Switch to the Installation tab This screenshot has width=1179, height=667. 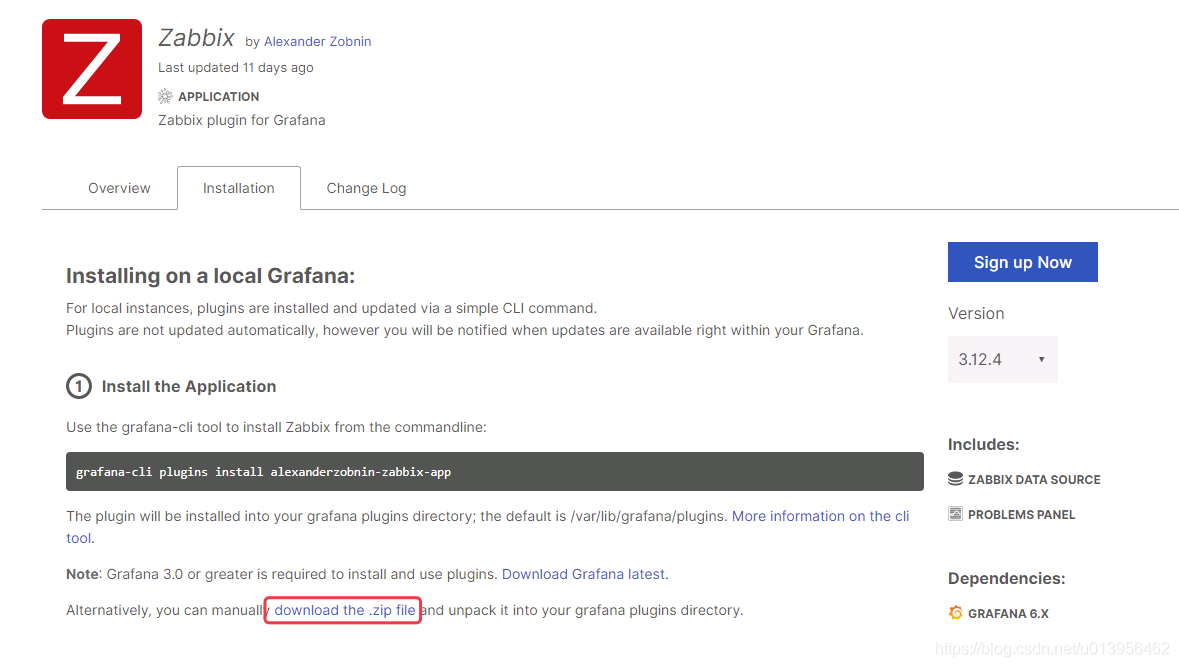coord(238,188)
